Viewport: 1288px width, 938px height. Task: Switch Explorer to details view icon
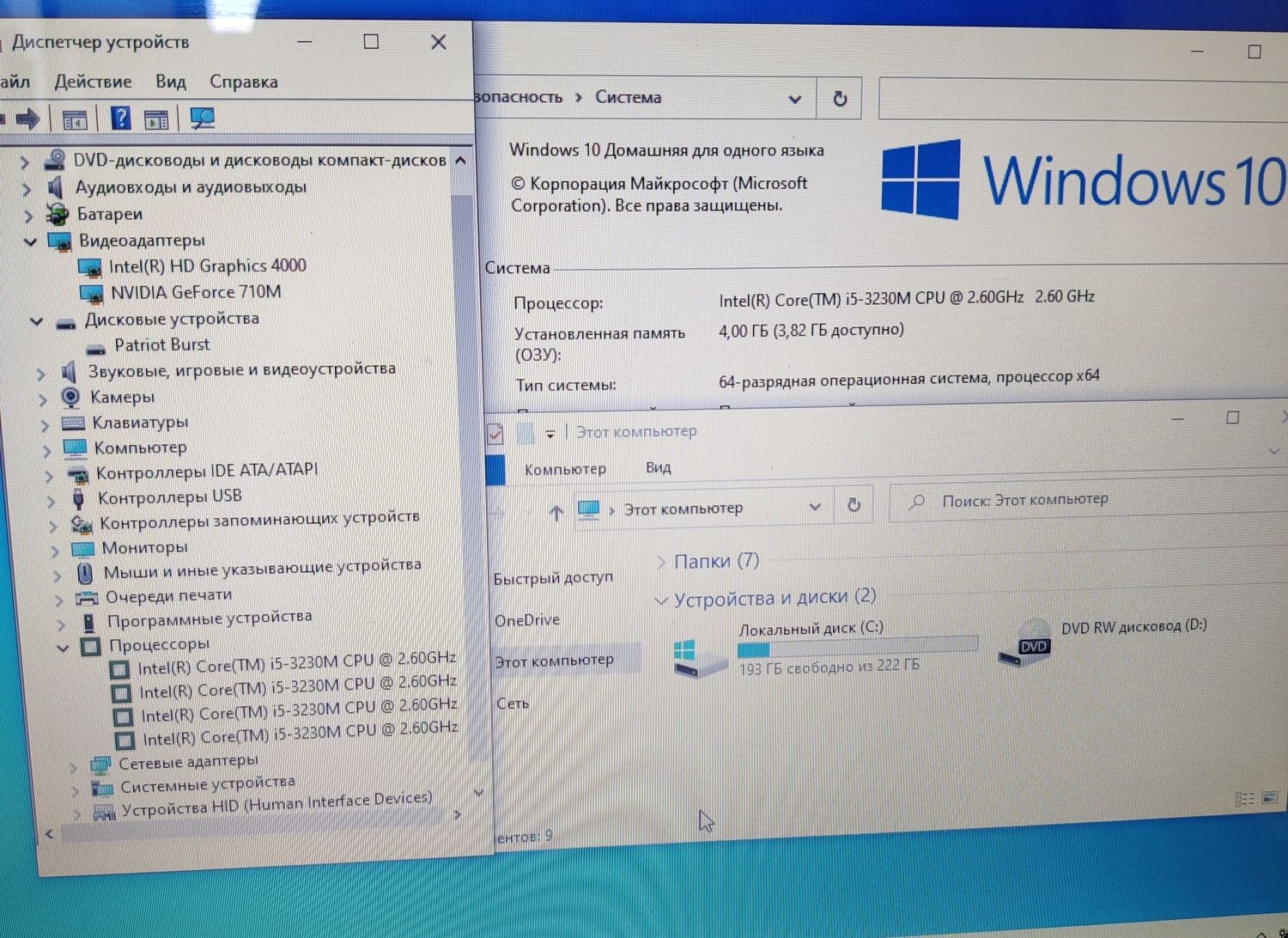(x=1244, y=799)
